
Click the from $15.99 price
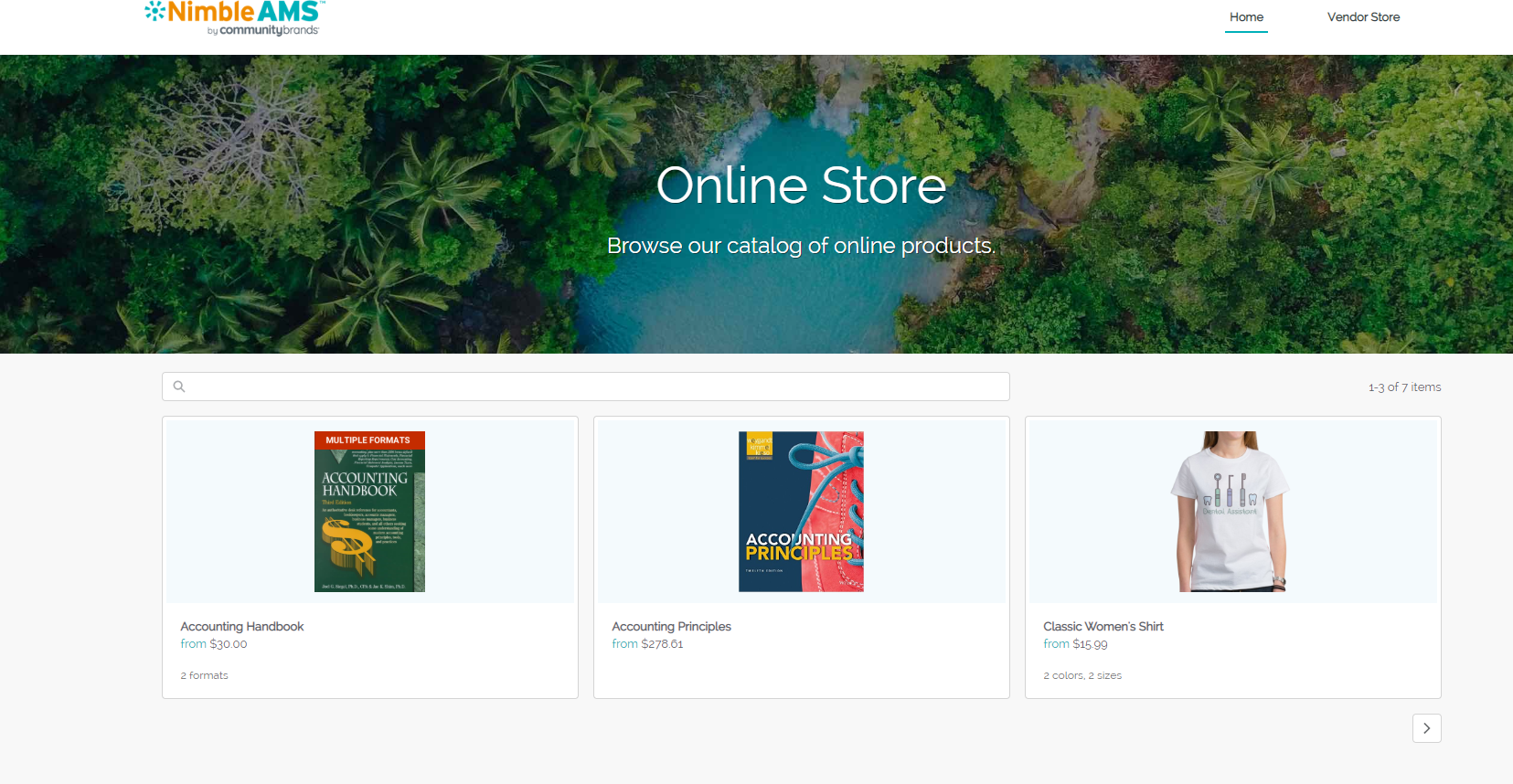tap(1075, 644)
